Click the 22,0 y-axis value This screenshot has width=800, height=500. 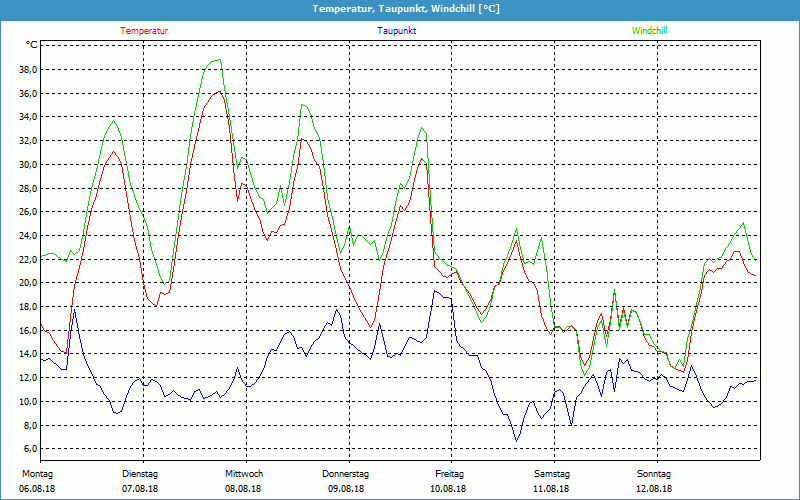[28, 259]
